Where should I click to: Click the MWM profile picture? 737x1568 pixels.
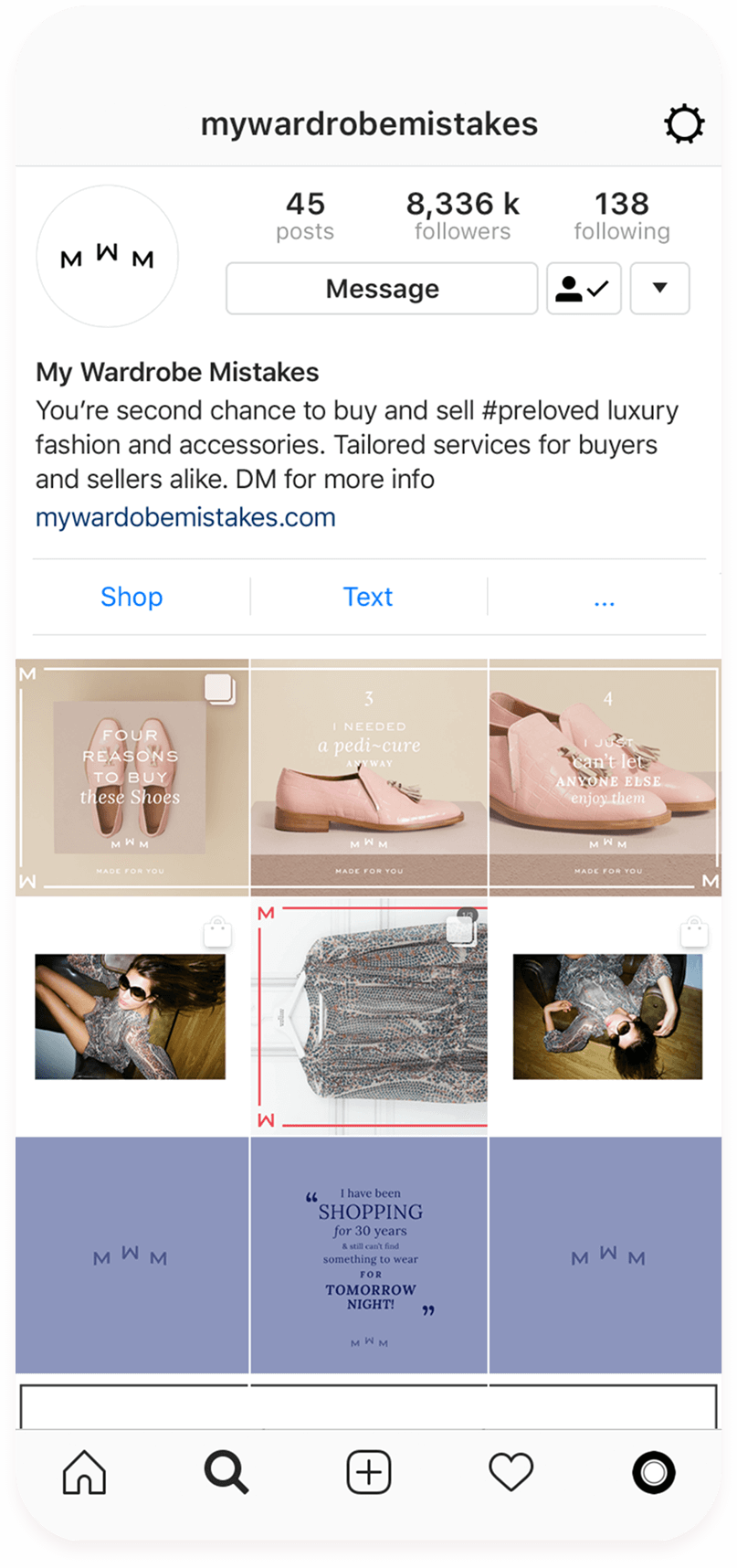tap(107, 256)
